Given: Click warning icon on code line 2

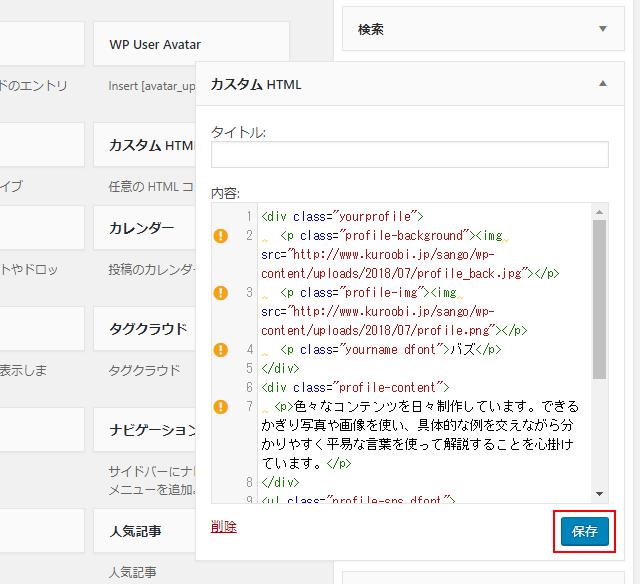Looking at the screenshot, I should click(x=220, y=236).
